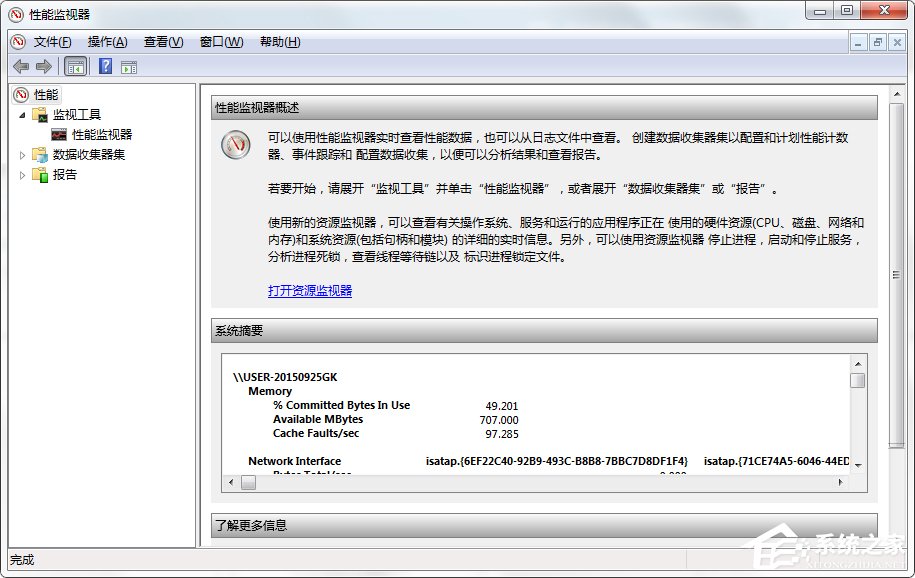
Task: Select the 数据收集器集 folder icon
Action: click(x=42, y=155)
